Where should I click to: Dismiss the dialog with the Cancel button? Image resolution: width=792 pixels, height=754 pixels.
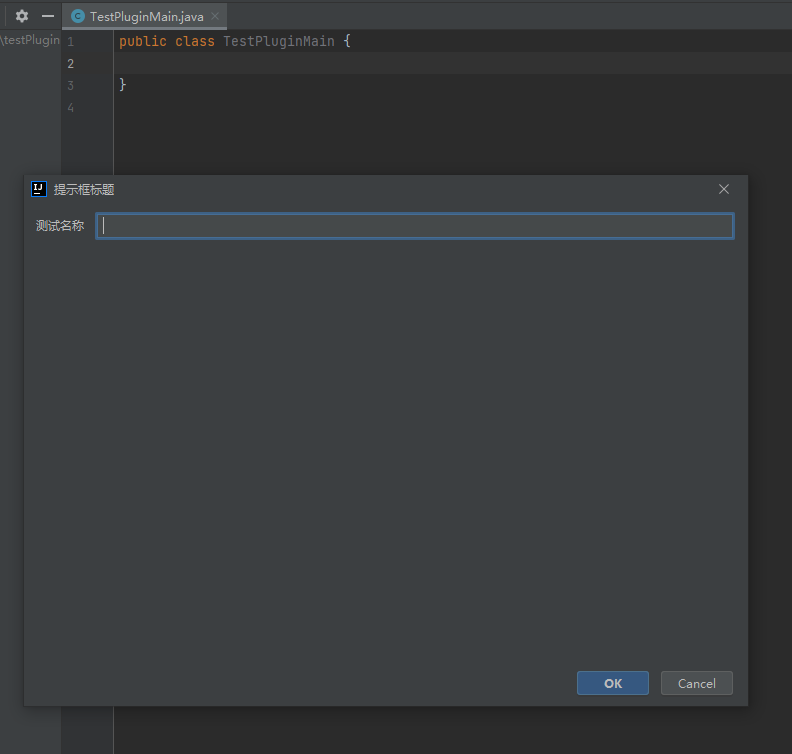pos(697,683)
